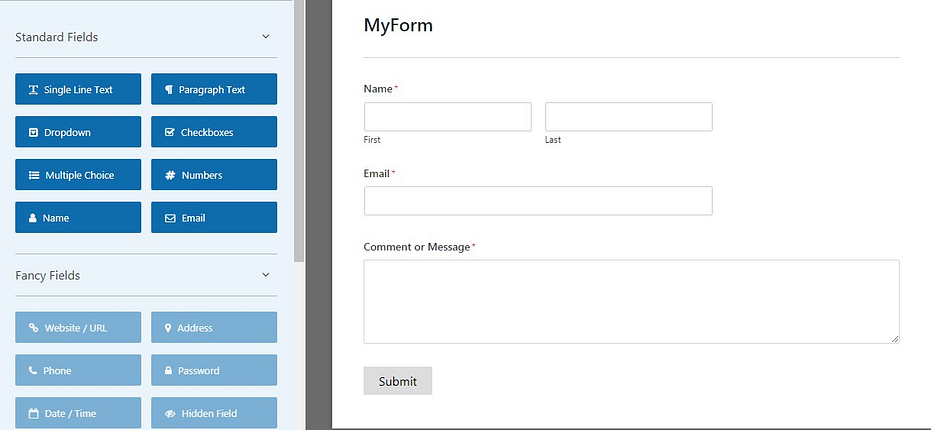Click the First name input box
931x430 pixels.
point(448,116)
